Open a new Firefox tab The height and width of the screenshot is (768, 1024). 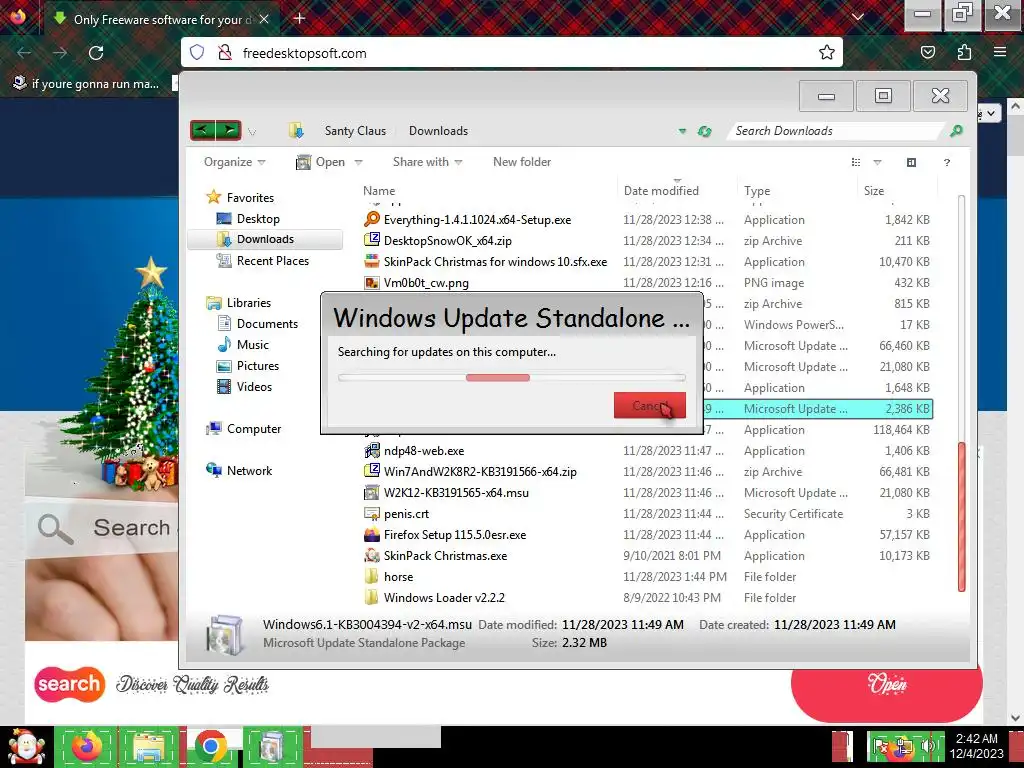299,18
